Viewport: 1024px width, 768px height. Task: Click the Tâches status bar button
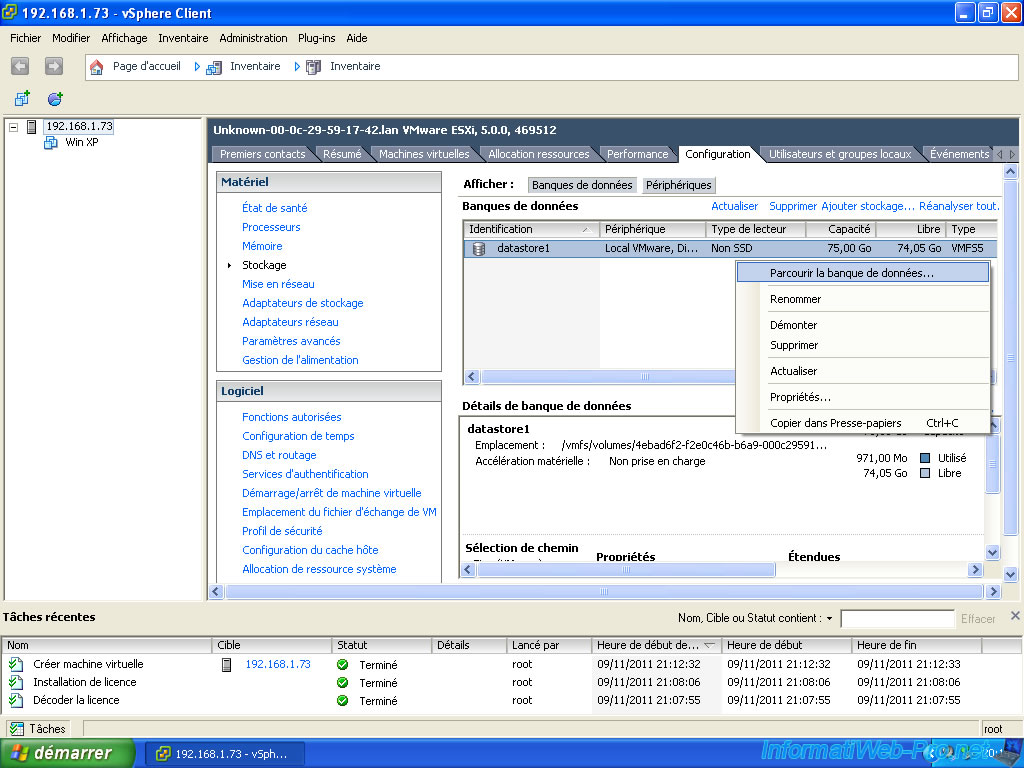click(38, 729)
